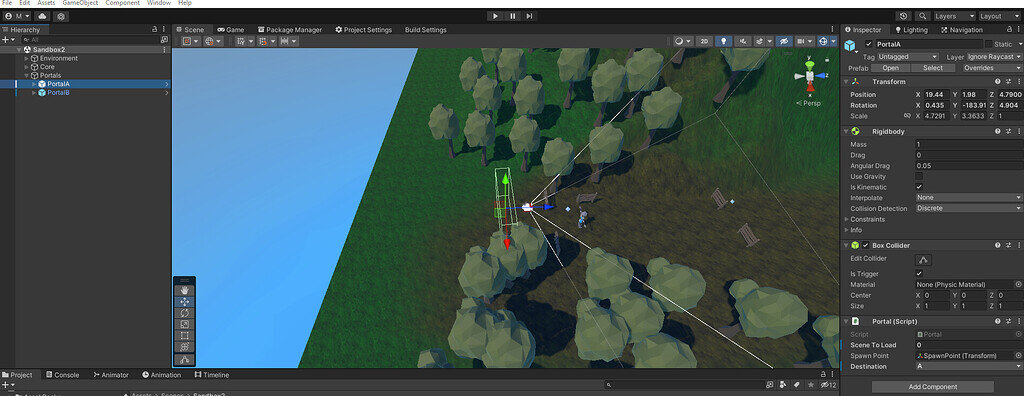1024x396 pixels.
Task: Lock the Hierarchy panel
Action: pos(154,29)
